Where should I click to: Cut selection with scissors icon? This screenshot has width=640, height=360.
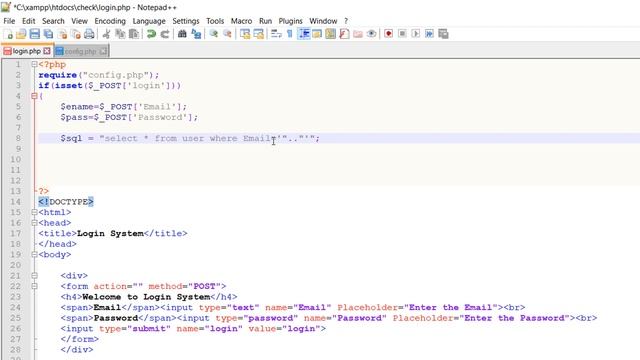point(106,34)
